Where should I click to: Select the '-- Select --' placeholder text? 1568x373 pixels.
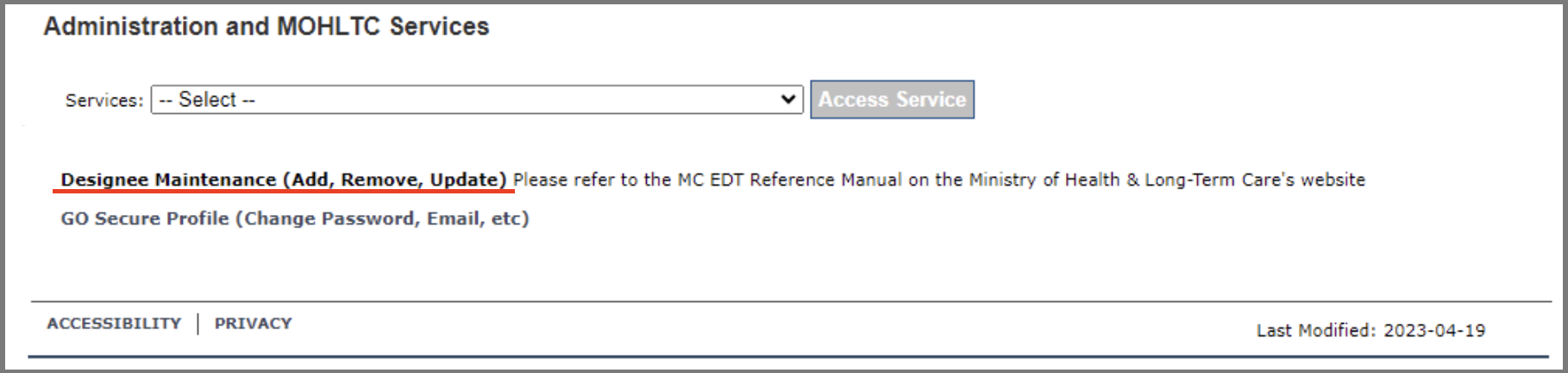207,100
